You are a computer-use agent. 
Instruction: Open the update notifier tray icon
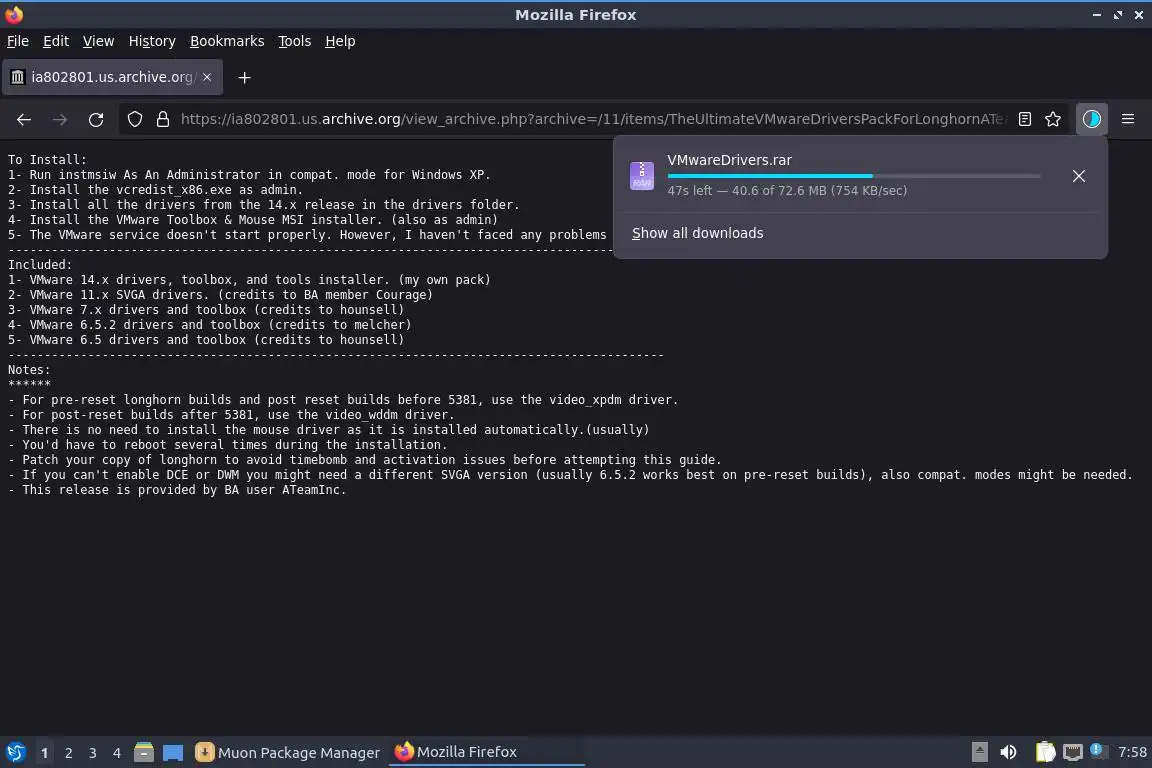coord(1096,750)
